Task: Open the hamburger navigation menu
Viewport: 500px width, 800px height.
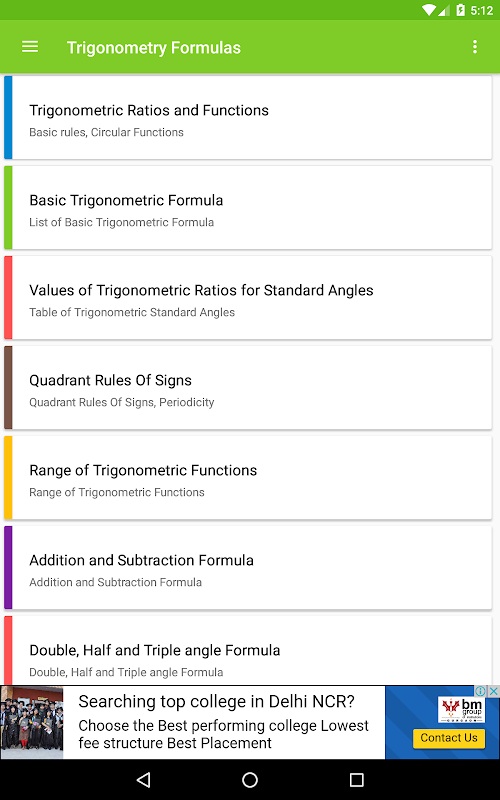Action: (30, 47)
